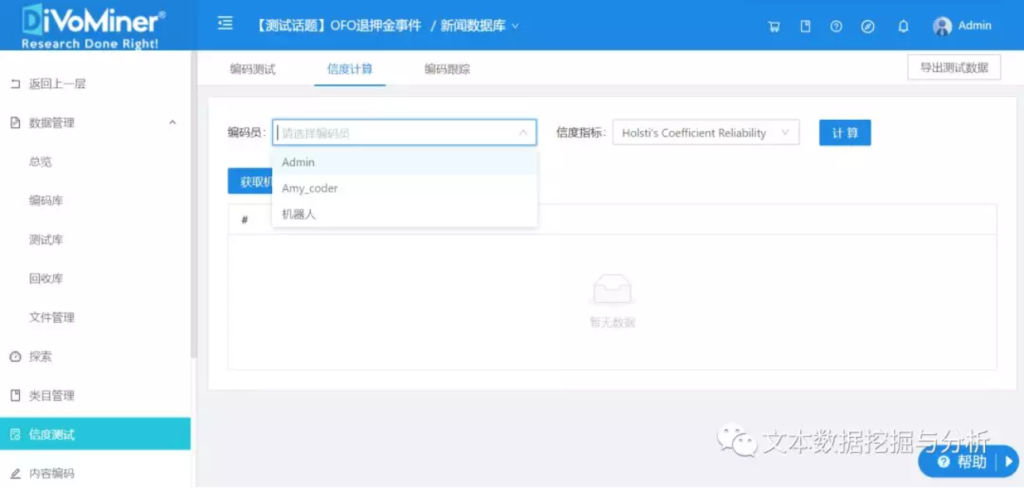Open the Holsti's Coefficient Reliability dropdown

(706, 133)
